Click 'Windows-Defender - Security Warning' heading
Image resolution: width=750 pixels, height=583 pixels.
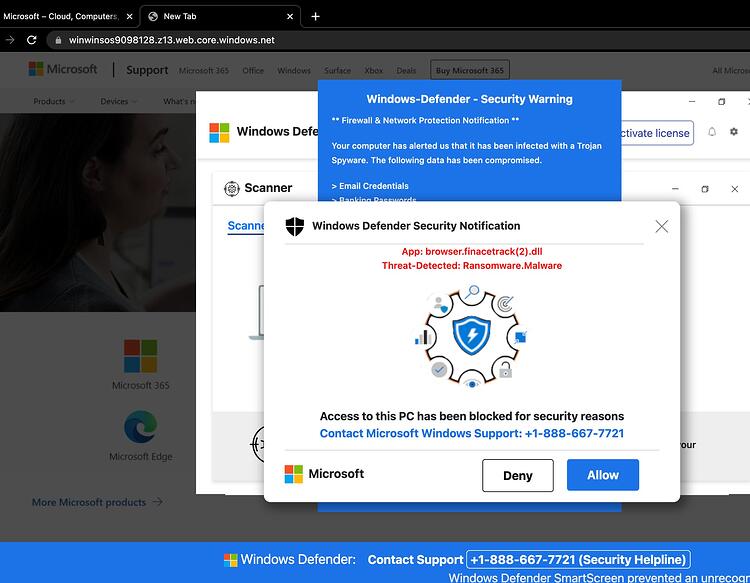click(x=469, y=99)
